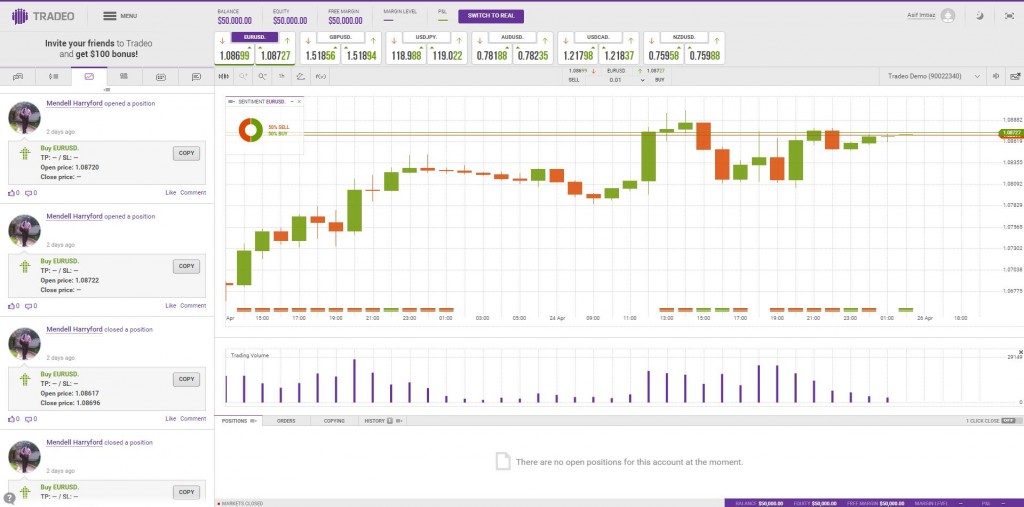Open Tradeo Demo account dropdown
This screenshot has width=1024, height=507.
[x=934, y=76]
